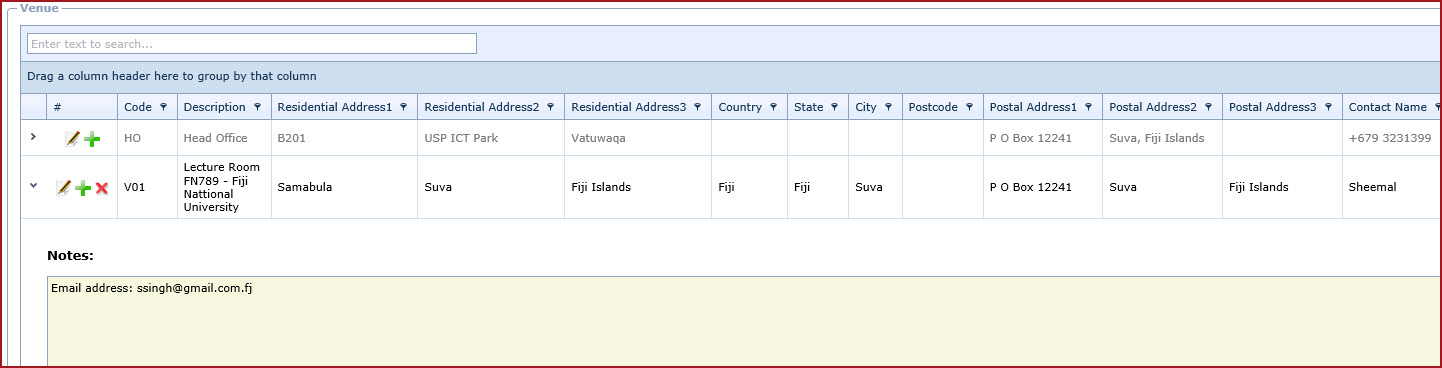Edit the V01 venue row
The width and height of the screenshot is (1442, 368).
click(64, 187)
